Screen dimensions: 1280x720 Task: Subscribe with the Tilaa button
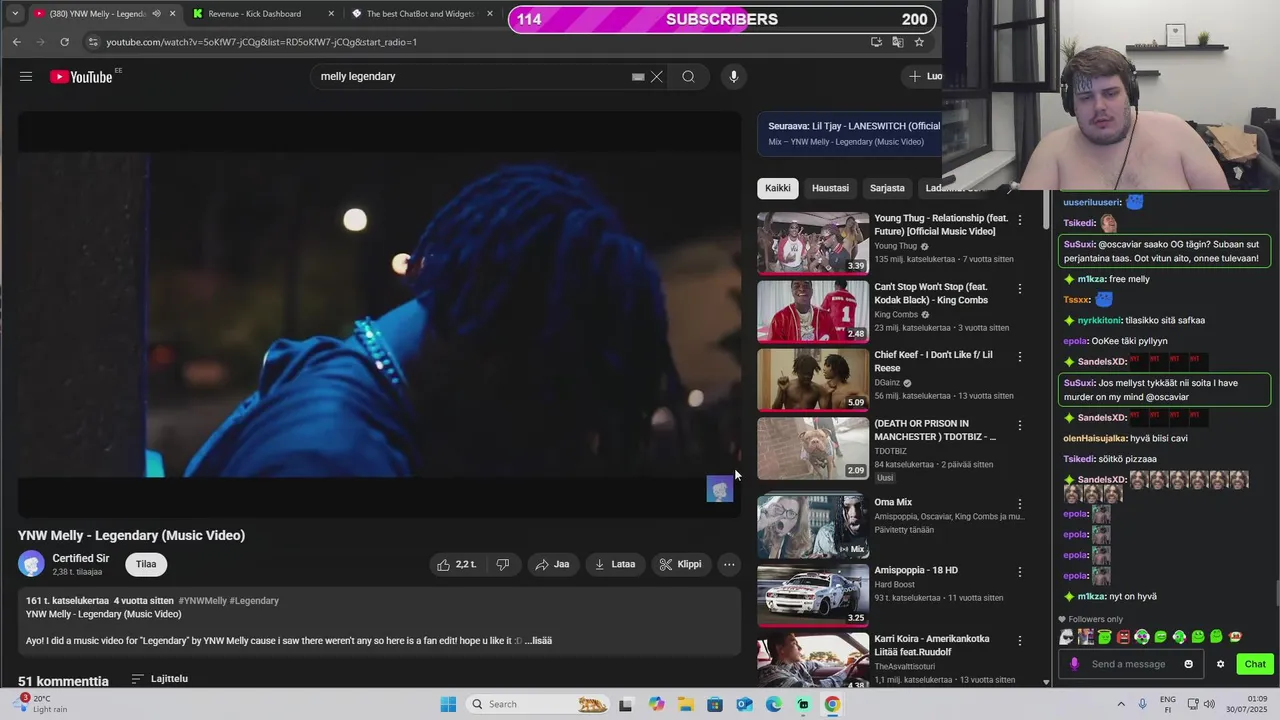[x=146, y=564]
